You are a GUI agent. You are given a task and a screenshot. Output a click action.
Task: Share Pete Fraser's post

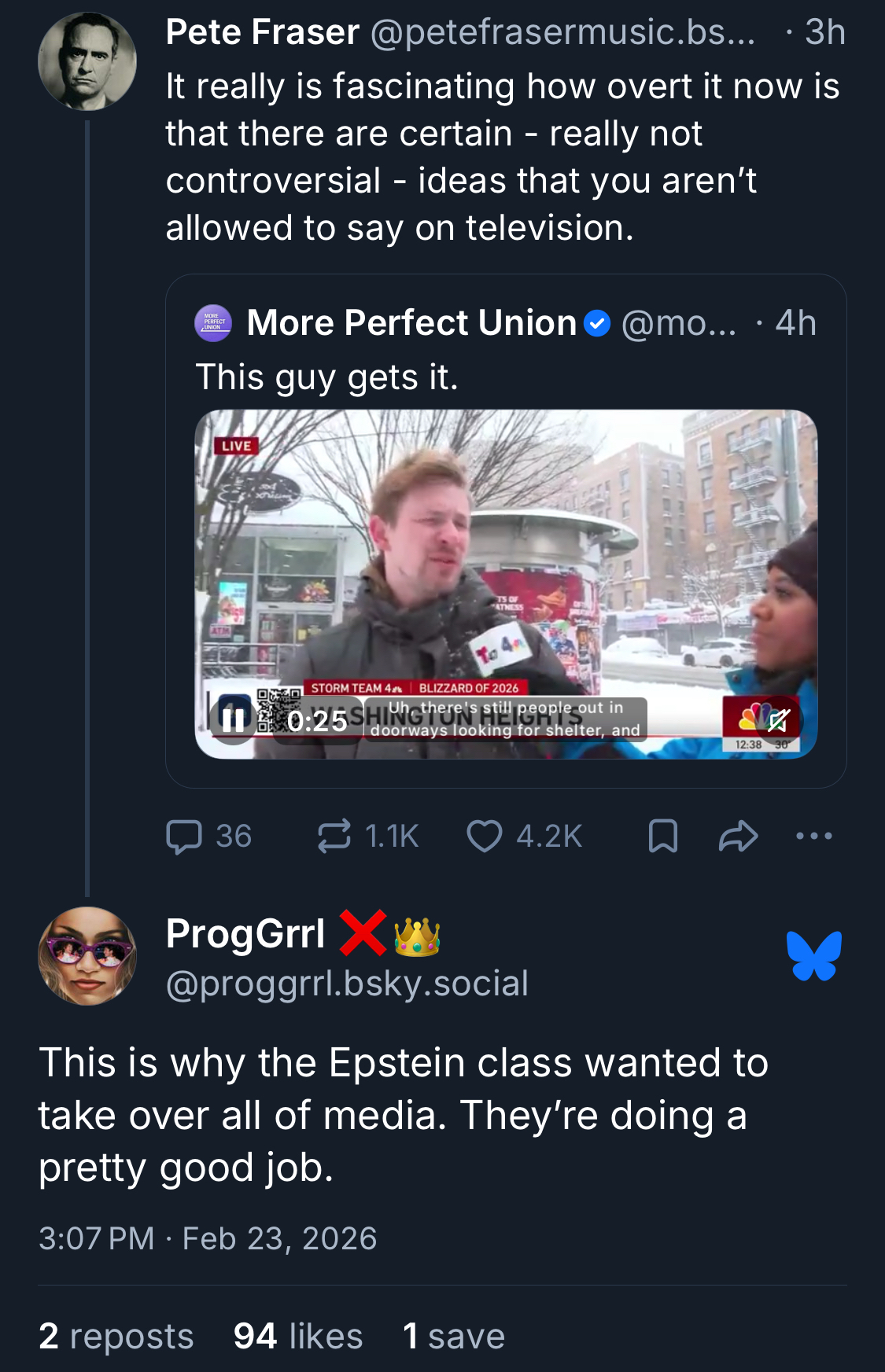pos(738,837)
